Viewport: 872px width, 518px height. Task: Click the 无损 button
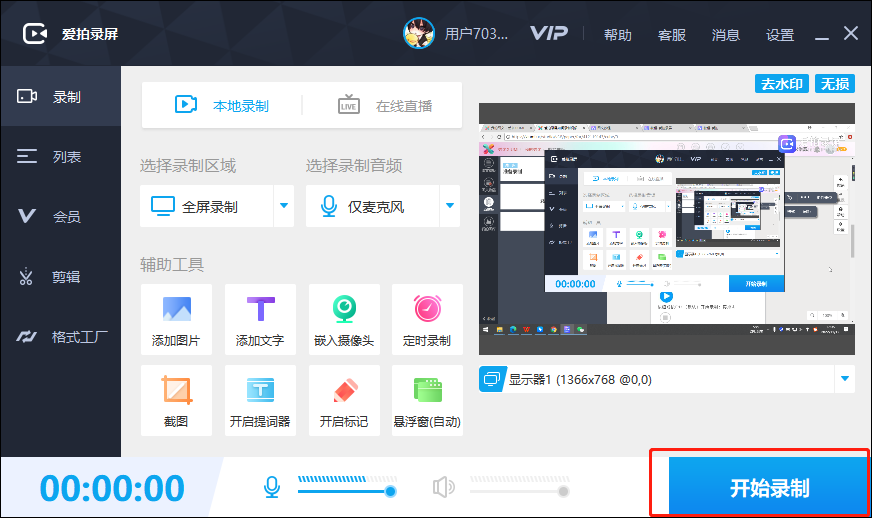(835, 84)
